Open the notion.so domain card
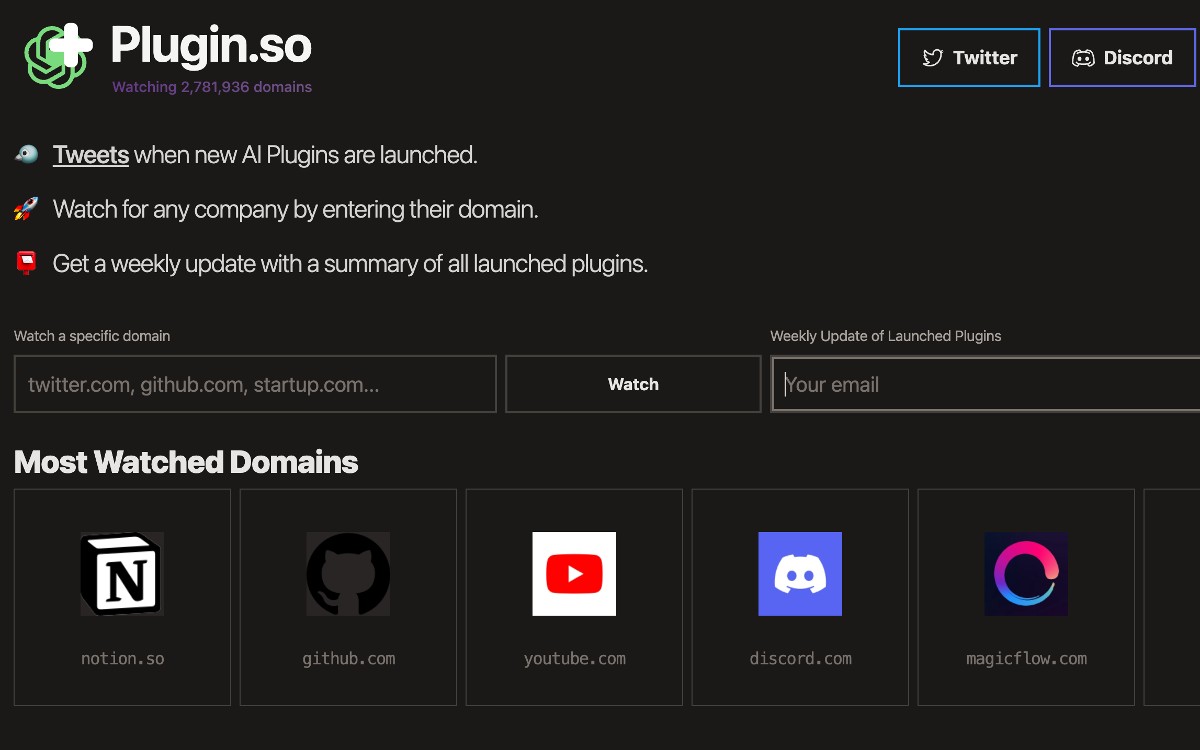Viewport: 1200px width, 750px height. (122, 658)
